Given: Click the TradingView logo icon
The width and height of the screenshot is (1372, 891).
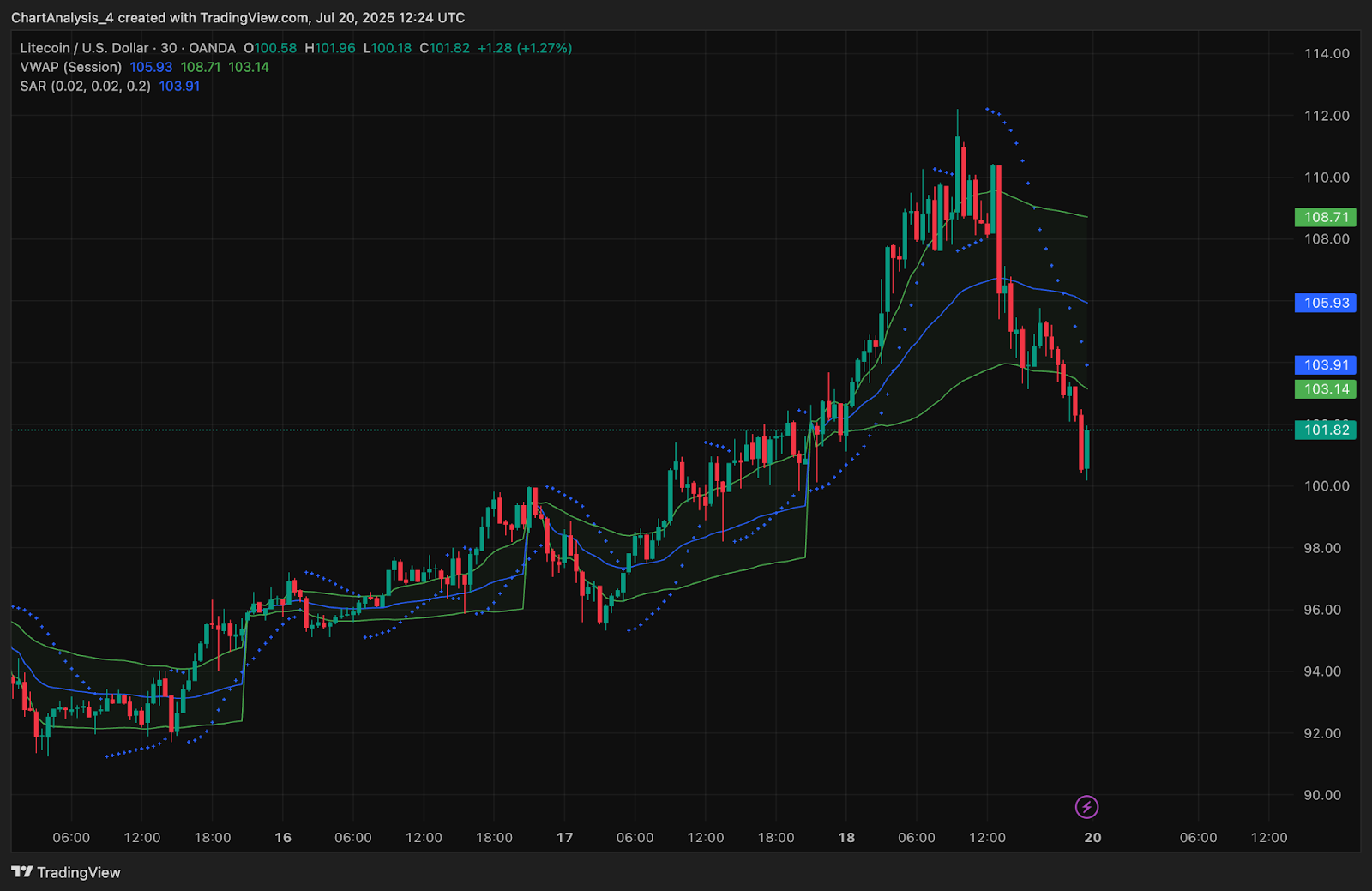Looking at the screenshot, I should coord(22,872).
